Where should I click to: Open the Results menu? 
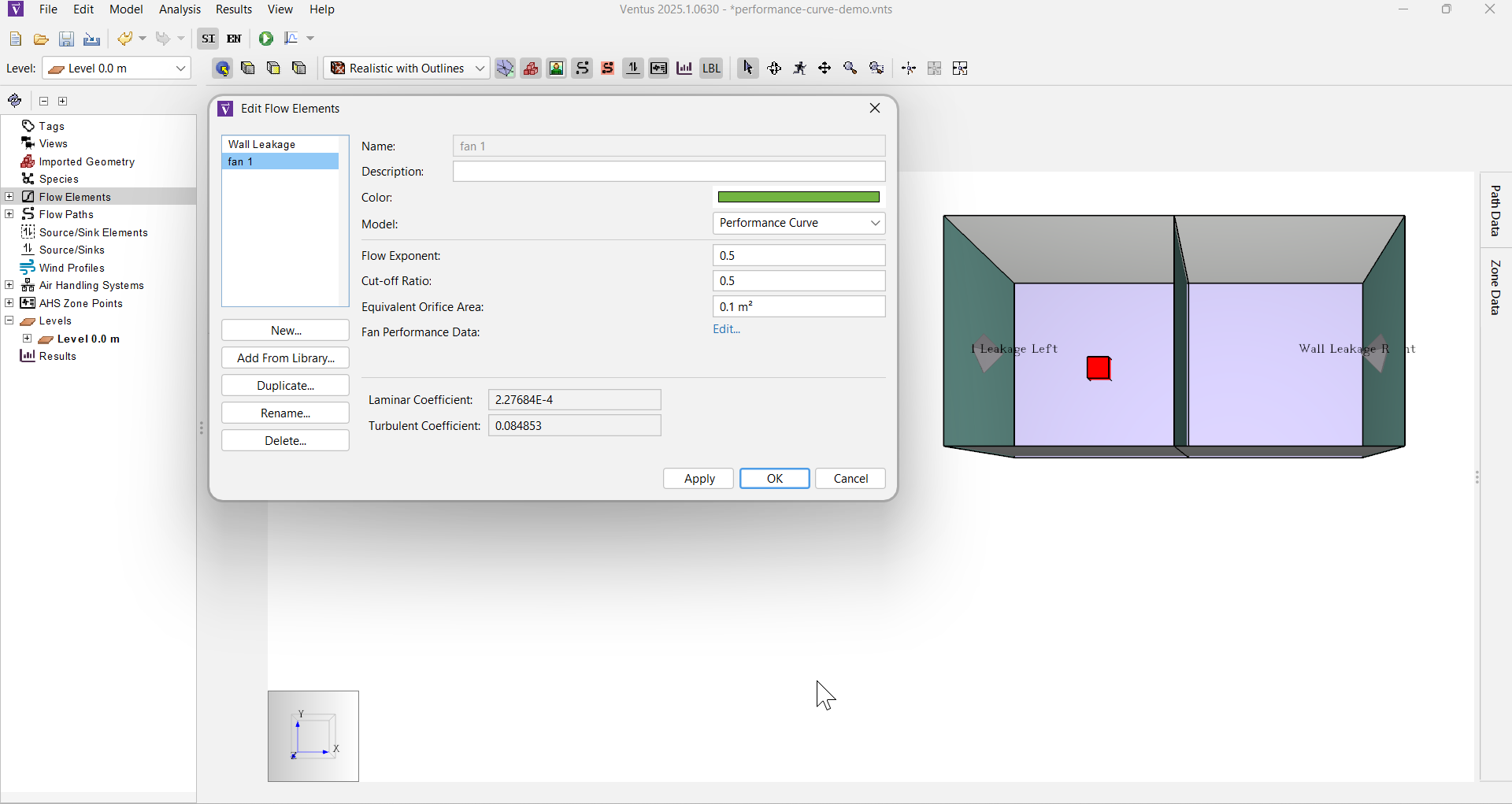click(x=234, y=9)
